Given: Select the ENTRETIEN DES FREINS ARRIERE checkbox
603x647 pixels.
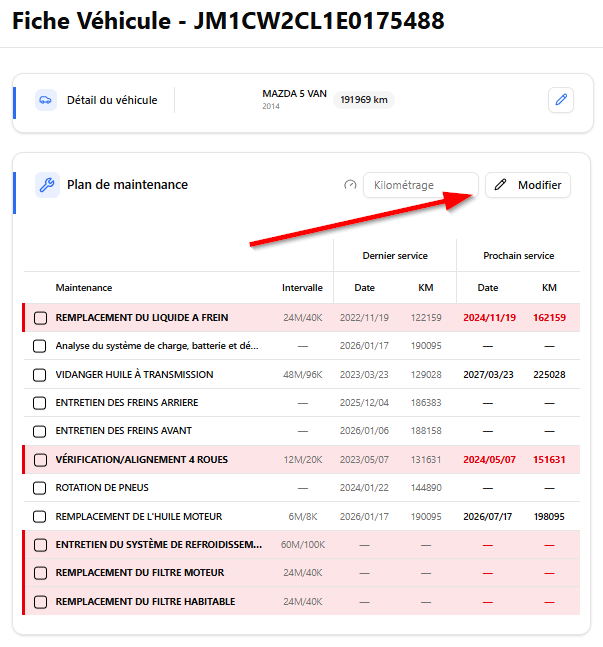Looking at the screenshot, I should 40,403.
